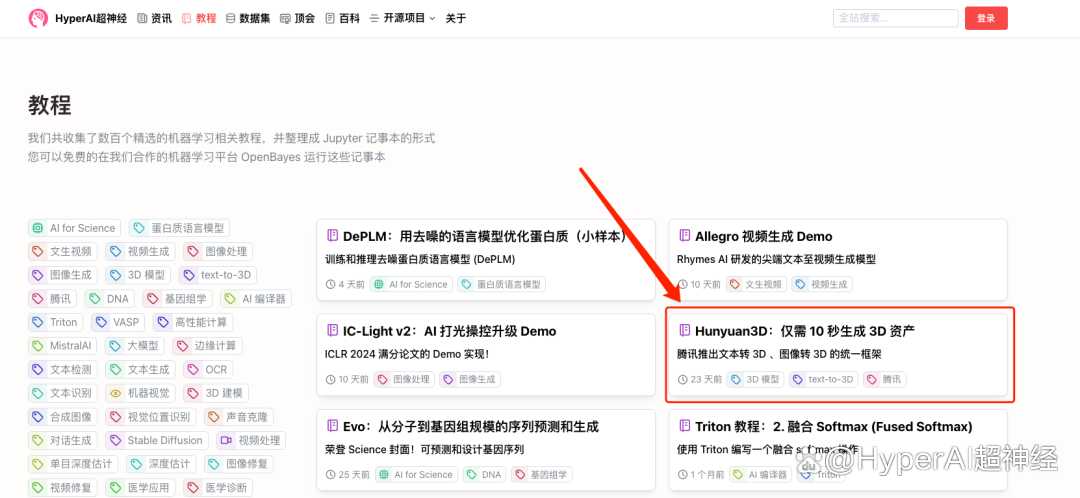
Task: Select the 声音克隆 tag
Action: (239, 416)
